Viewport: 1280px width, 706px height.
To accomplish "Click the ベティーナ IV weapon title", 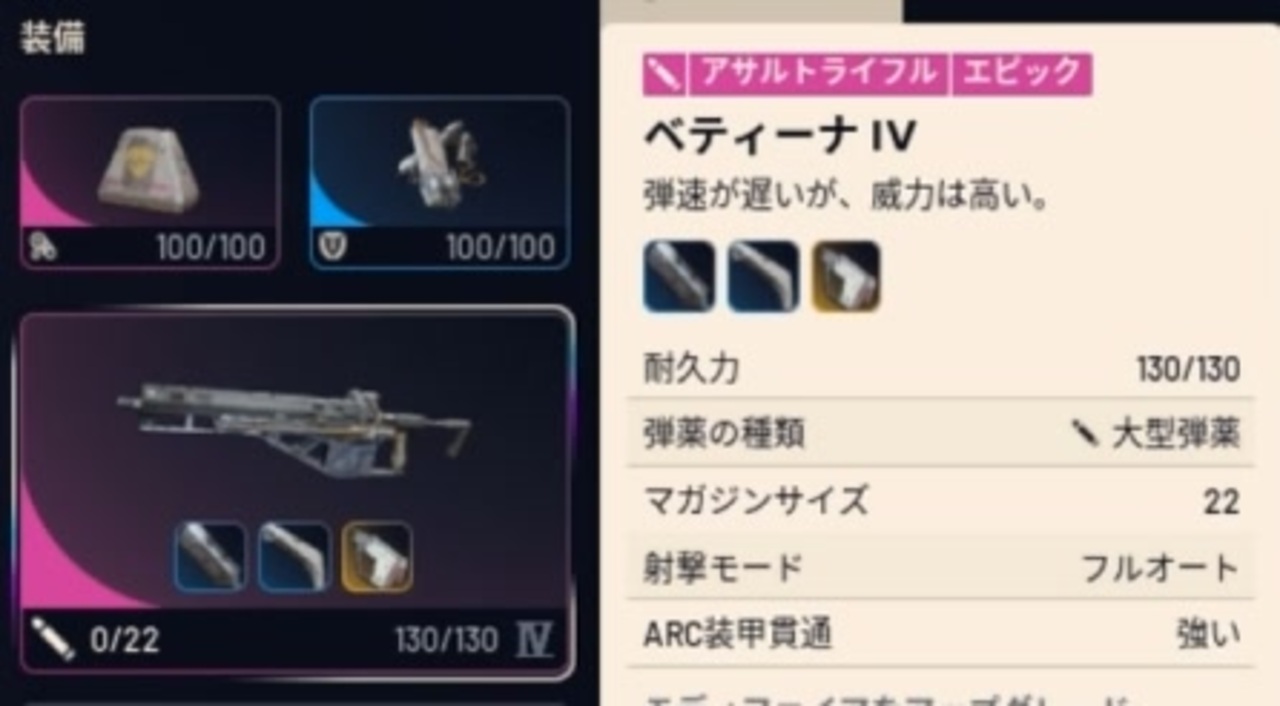I will 779,137.
